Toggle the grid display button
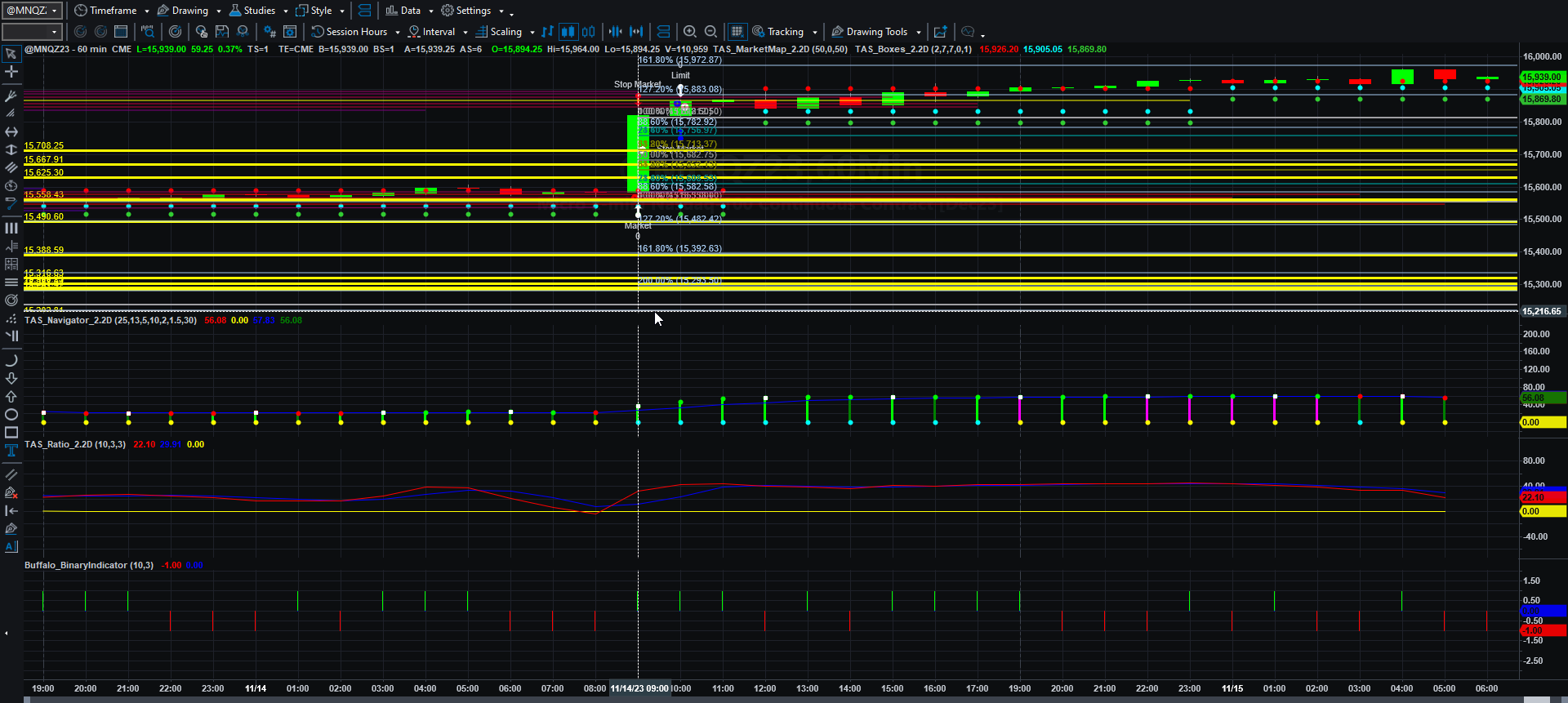The image size is (1568, 703). click(x=737, y=32)
